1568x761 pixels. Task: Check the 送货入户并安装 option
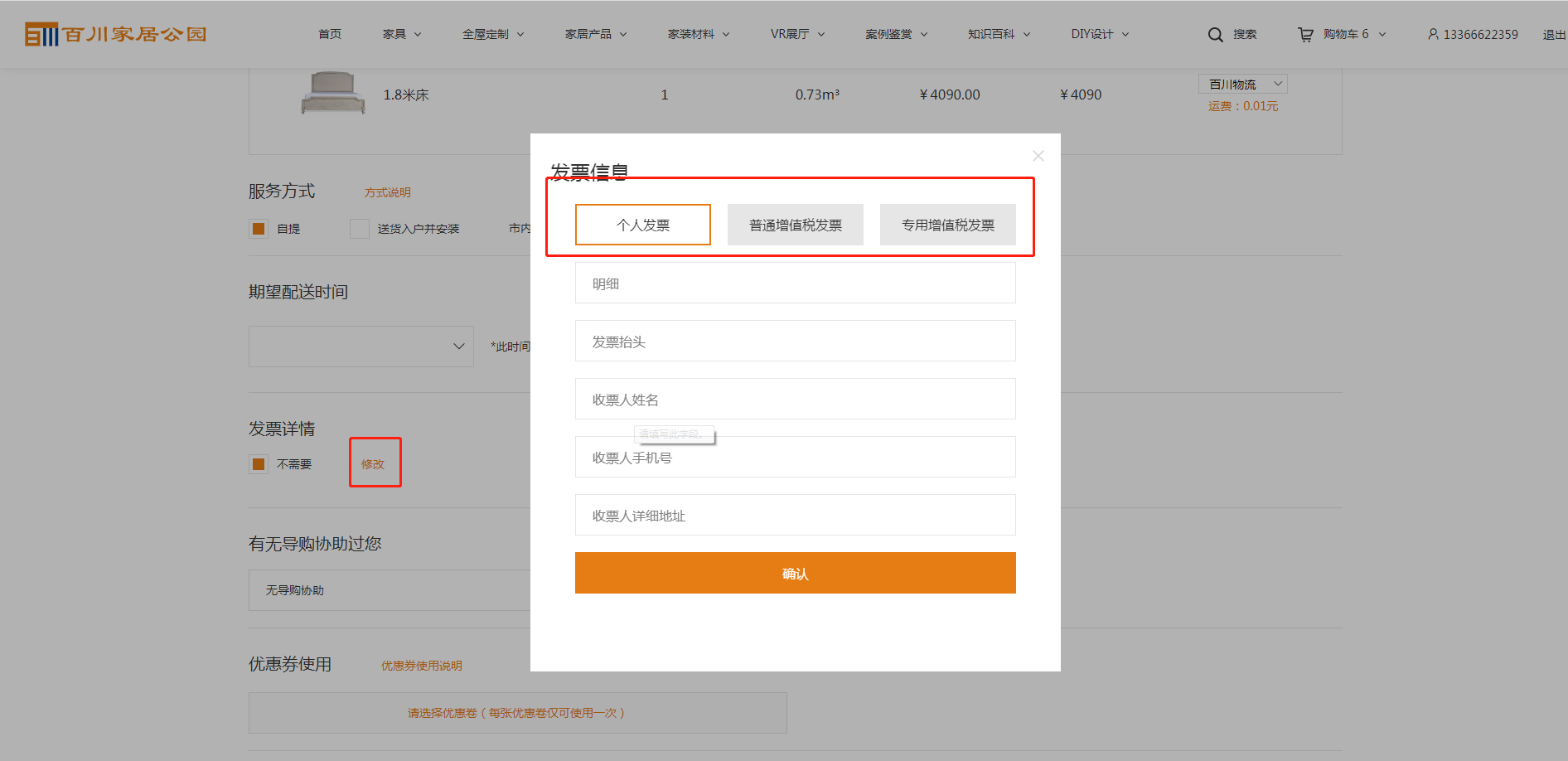pyautogui.click(x=360, y=229)
